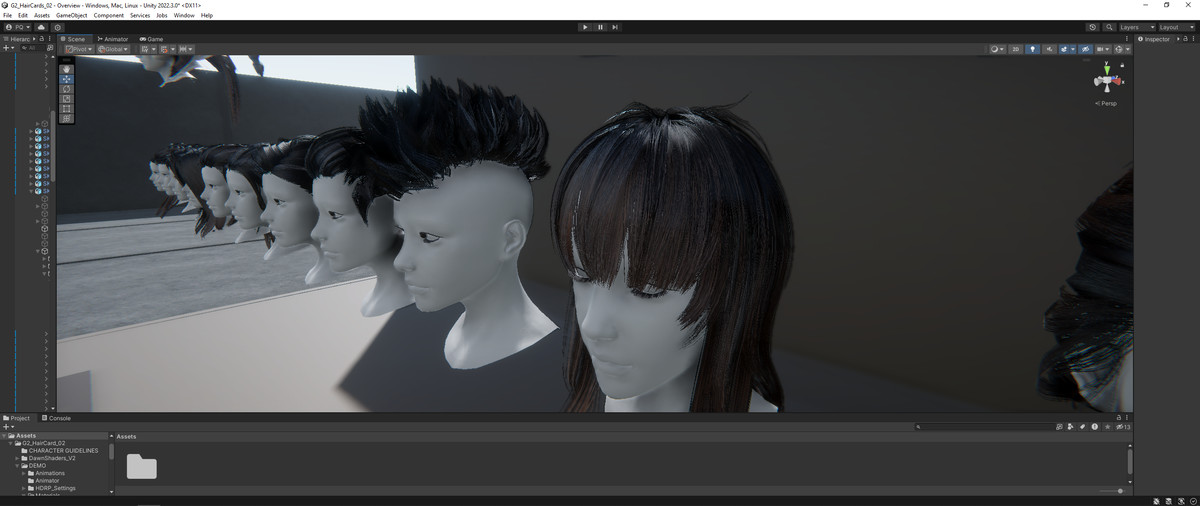
Task: Open the Assets menu
Action: click(42, 15)
